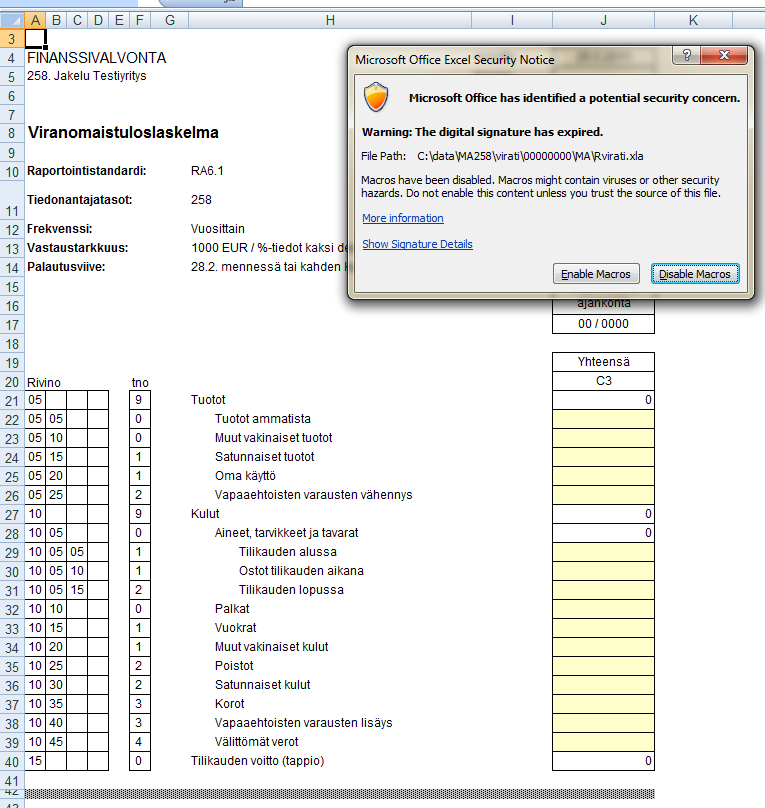Click yellow input cell for Satunnaiset tuotot
The image size is (765, 808).
603,457
